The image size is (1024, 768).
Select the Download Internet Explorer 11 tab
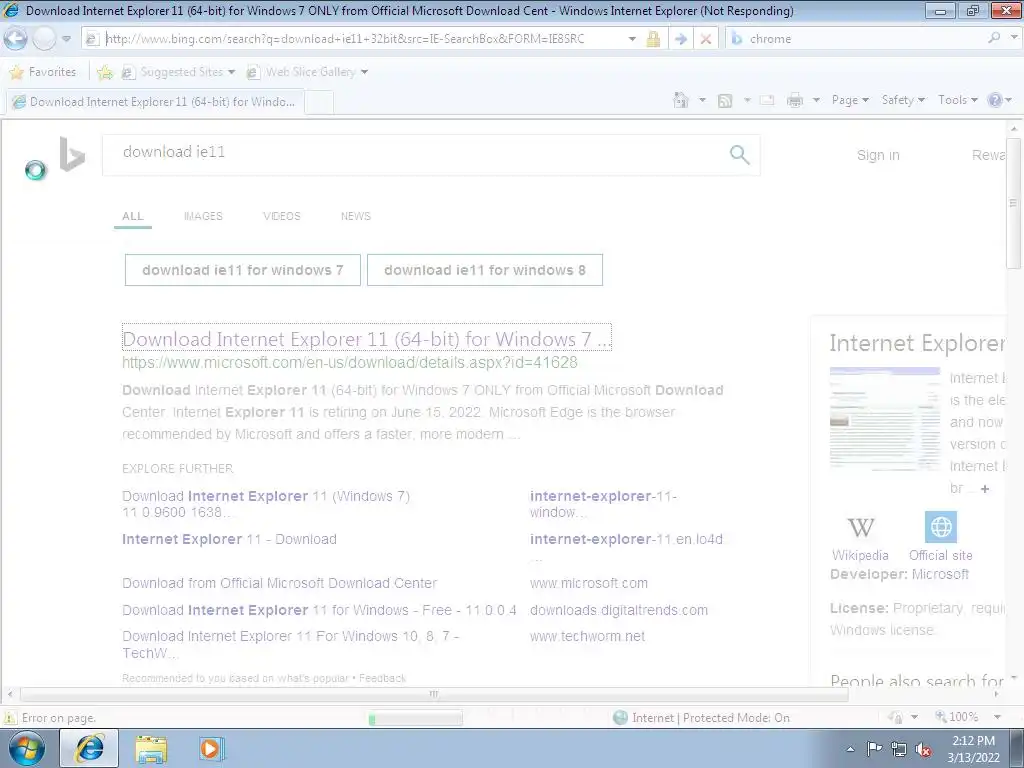pos(155,102)
